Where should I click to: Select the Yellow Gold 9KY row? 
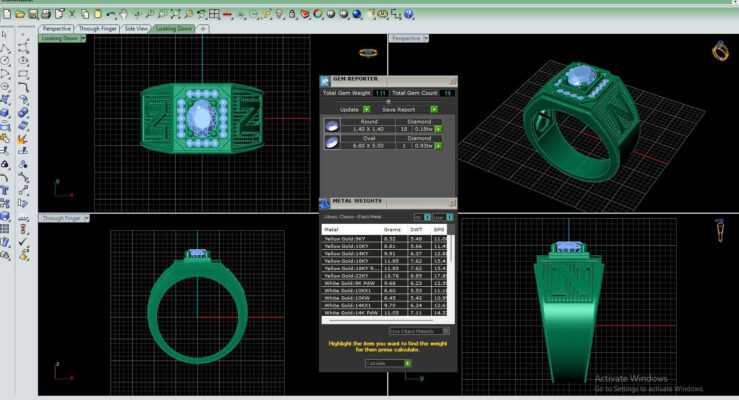pyautogui.click(x=384, y=239)
